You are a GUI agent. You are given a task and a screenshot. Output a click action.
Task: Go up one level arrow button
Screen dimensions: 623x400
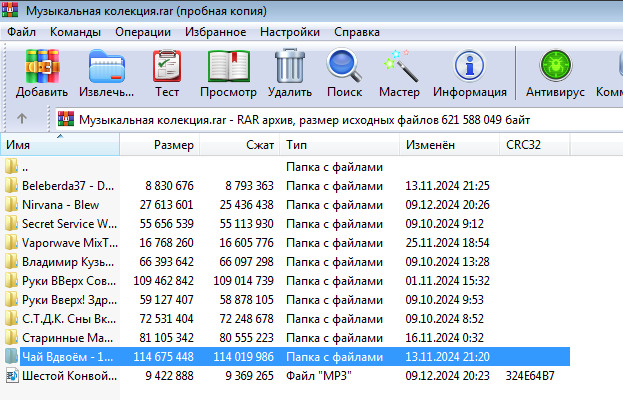click(x=22, y=118)
